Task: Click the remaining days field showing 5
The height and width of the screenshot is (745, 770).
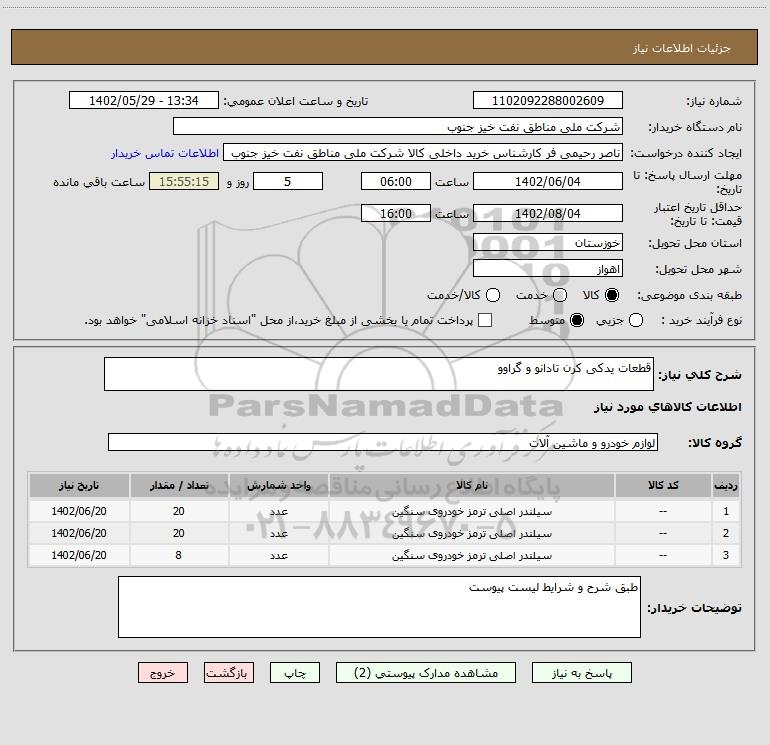Action: [x=288, y=181]
